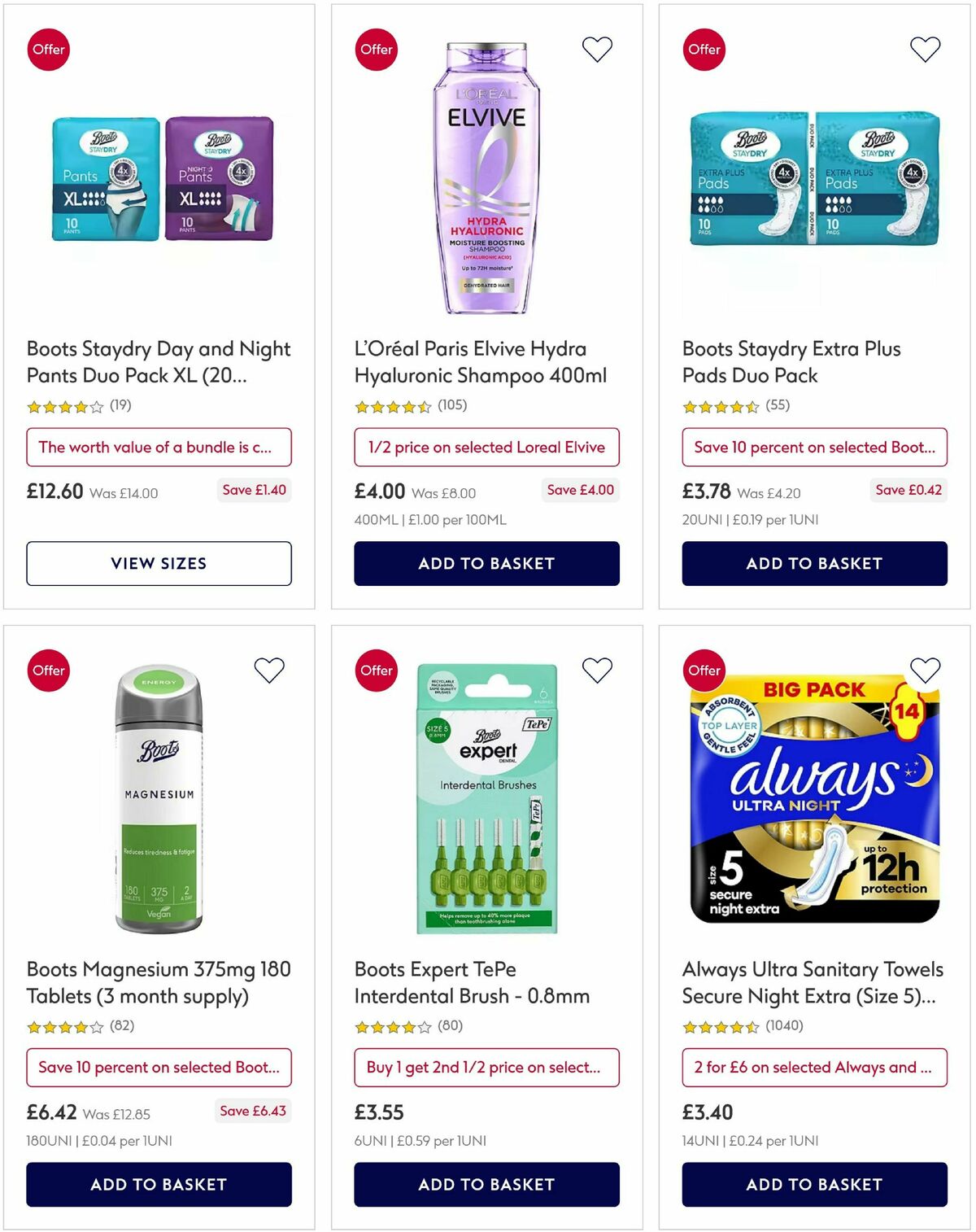The width and height of the screenshot is (976, 1232).
Task: Click the wishlist heart on L'Oréal Elvive Shampoo
Action: point(598,49)
